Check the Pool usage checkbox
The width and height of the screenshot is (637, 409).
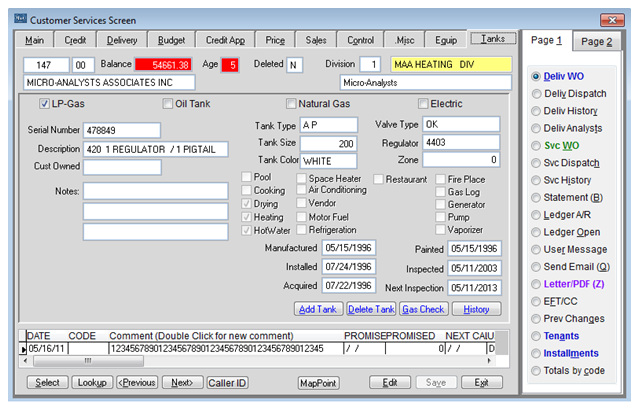(246, 177)
